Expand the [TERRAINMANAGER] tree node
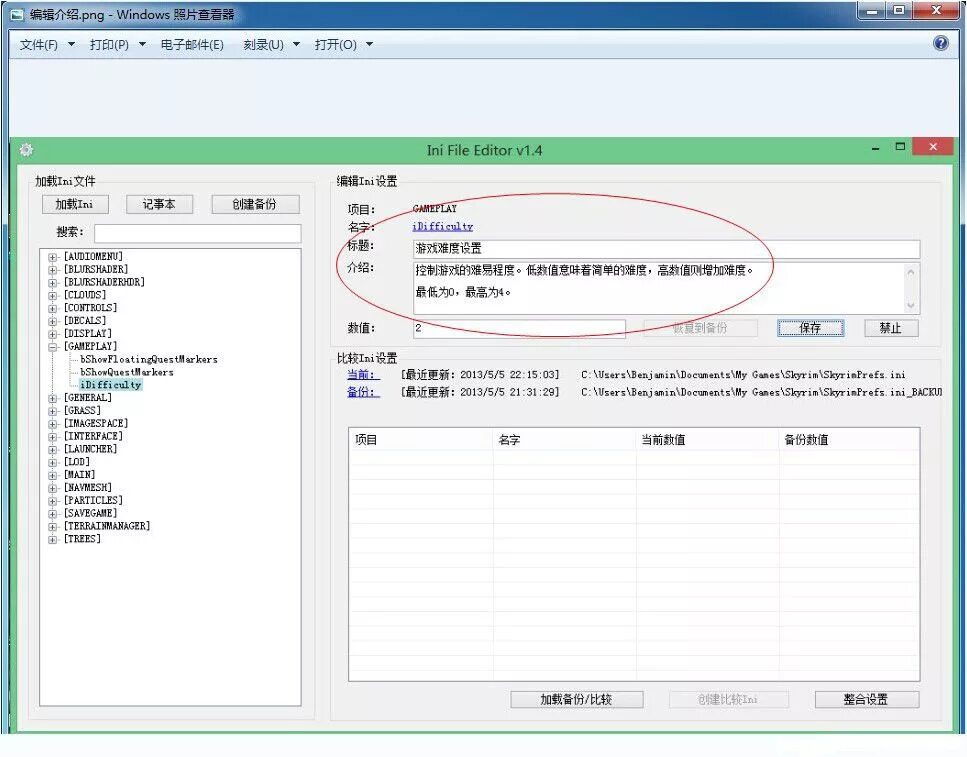 click(52, 526)
